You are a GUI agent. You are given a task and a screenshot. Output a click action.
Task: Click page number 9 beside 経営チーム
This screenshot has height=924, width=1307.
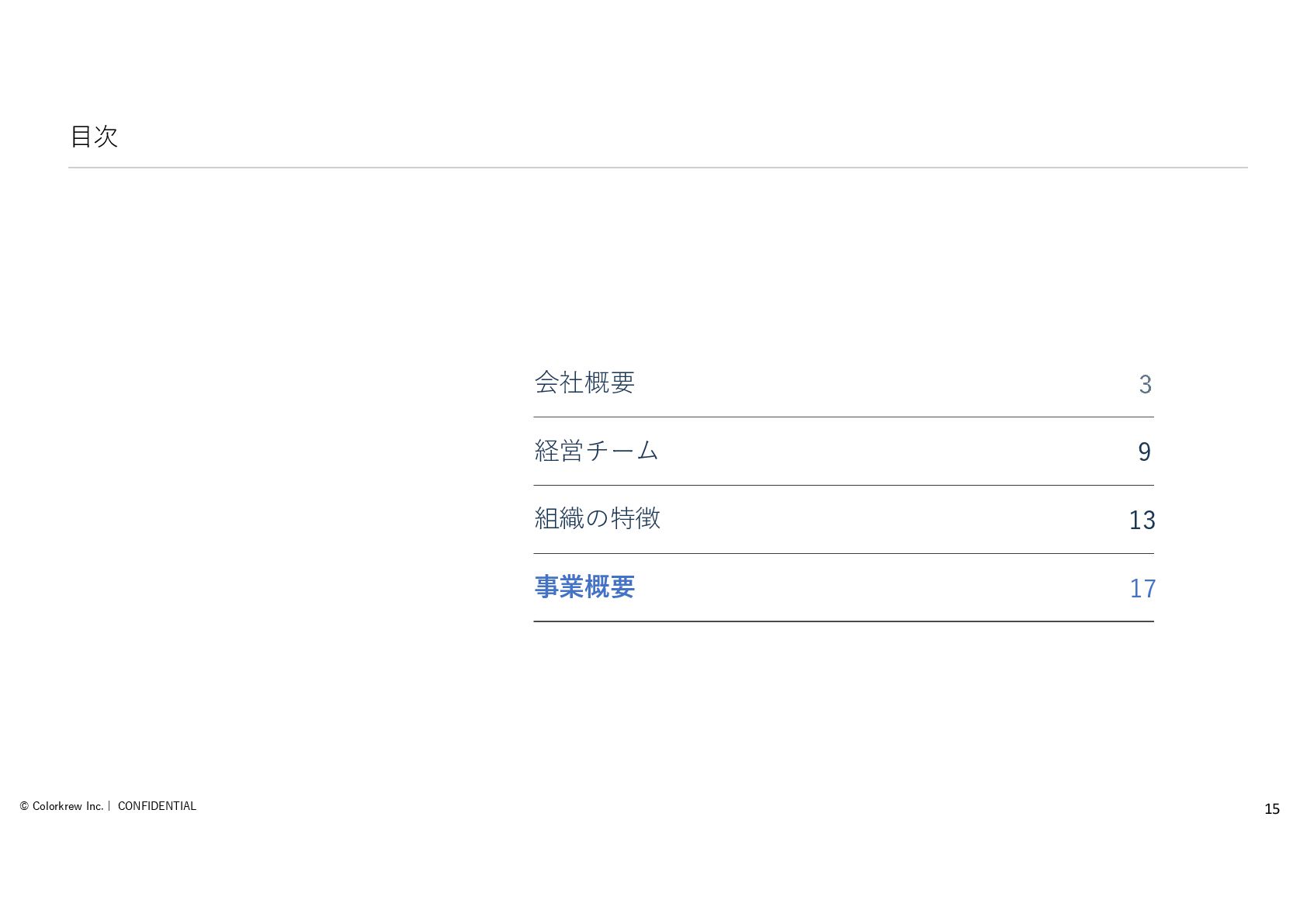pos(1144,452)
